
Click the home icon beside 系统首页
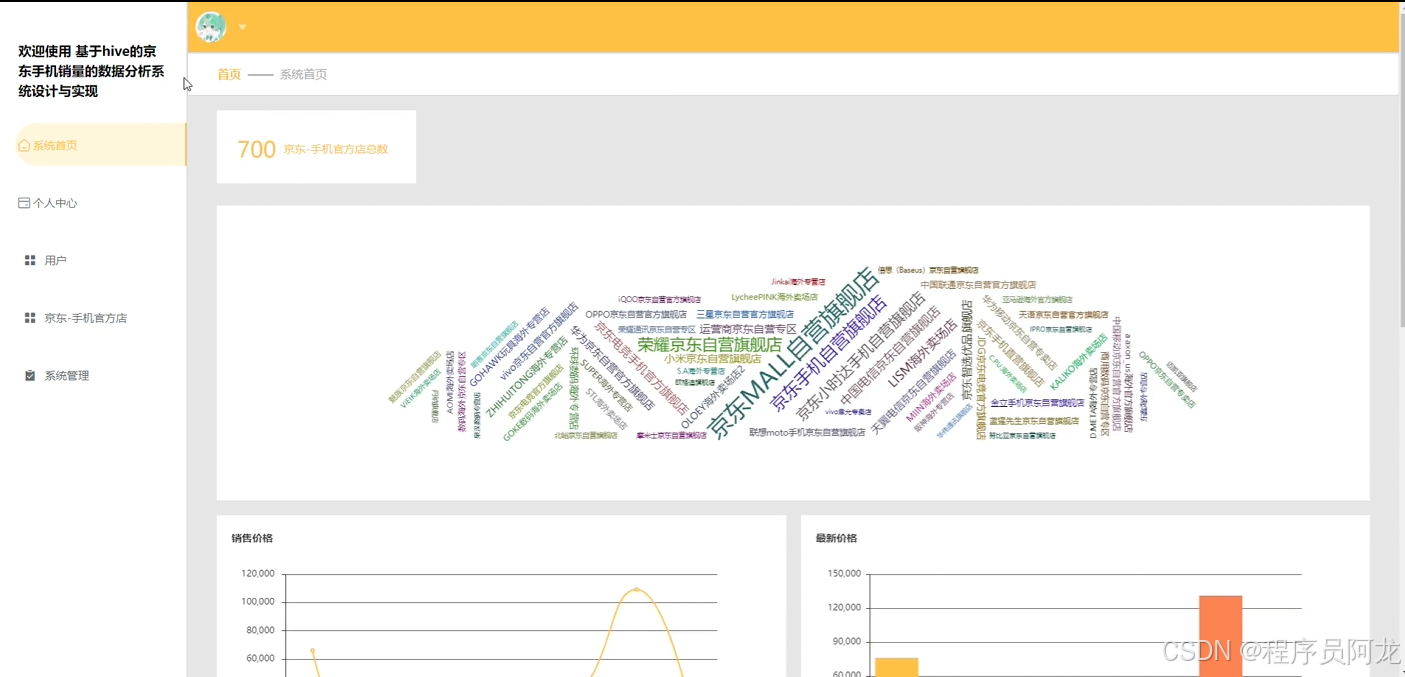[x=24, y=146]
